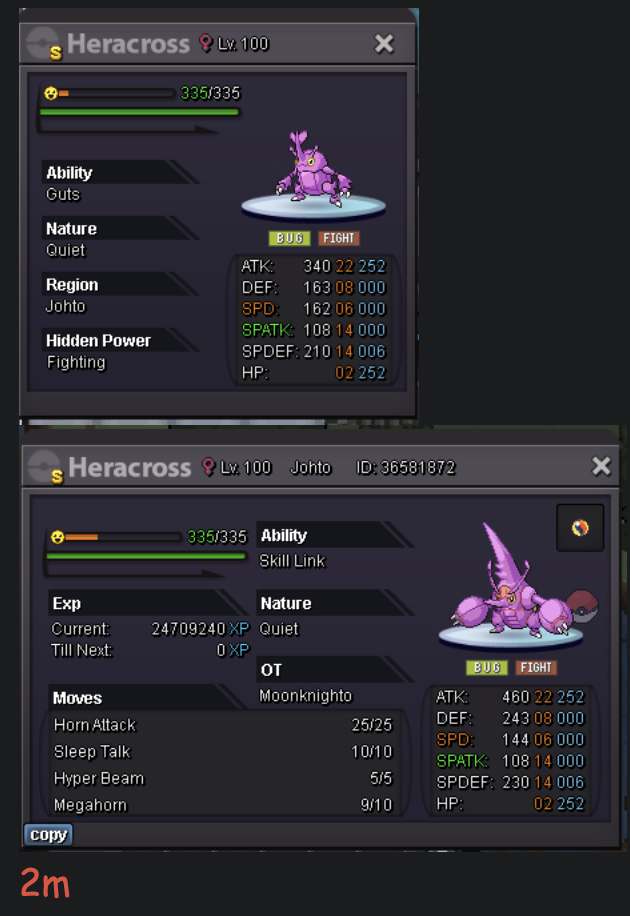The image size is (630, 916).
Task: Click the female gender symbol in the lower window
Action: [x=208, y=466]
